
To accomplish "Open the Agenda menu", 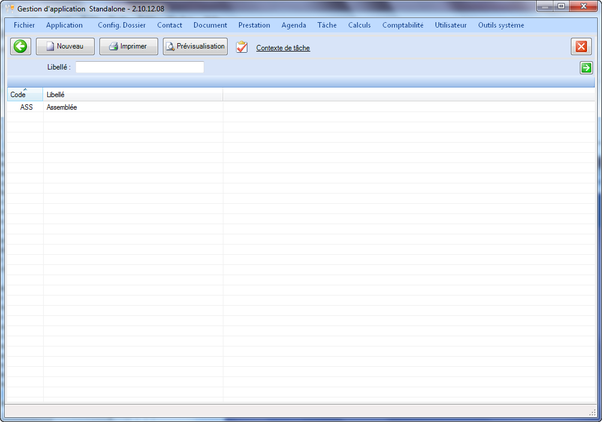I will pyautogui.click(x=294, y=25).
